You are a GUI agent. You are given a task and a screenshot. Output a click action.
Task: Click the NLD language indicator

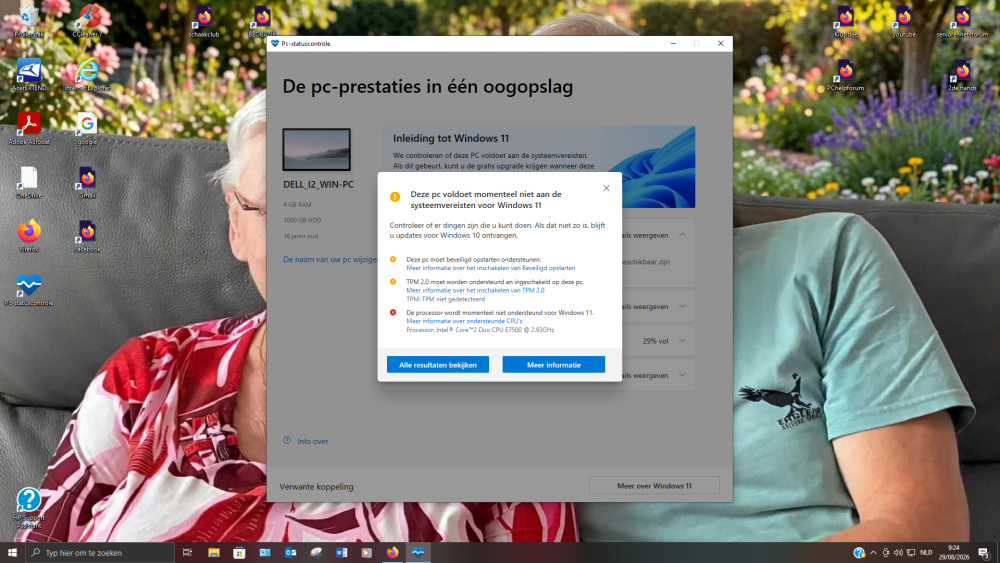click(x=926, y=553)
